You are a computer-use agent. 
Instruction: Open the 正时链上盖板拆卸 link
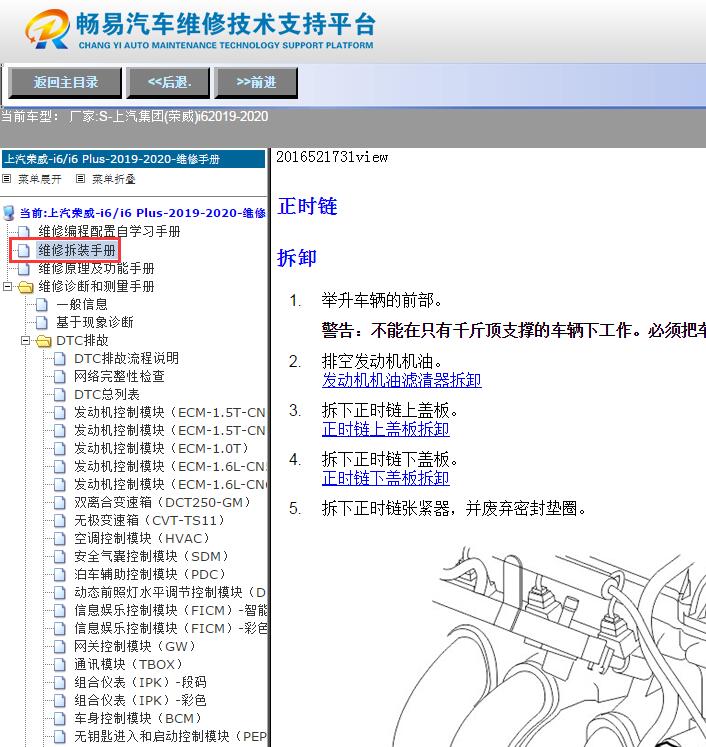point(385,429)
